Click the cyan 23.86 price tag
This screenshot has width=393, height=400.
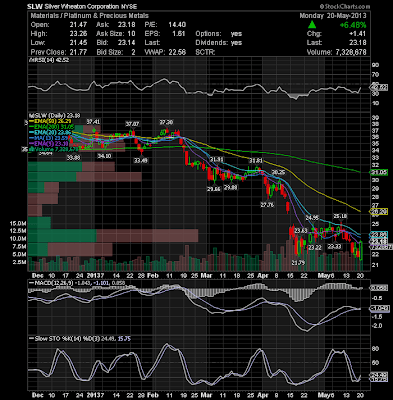tap(379, 234)
